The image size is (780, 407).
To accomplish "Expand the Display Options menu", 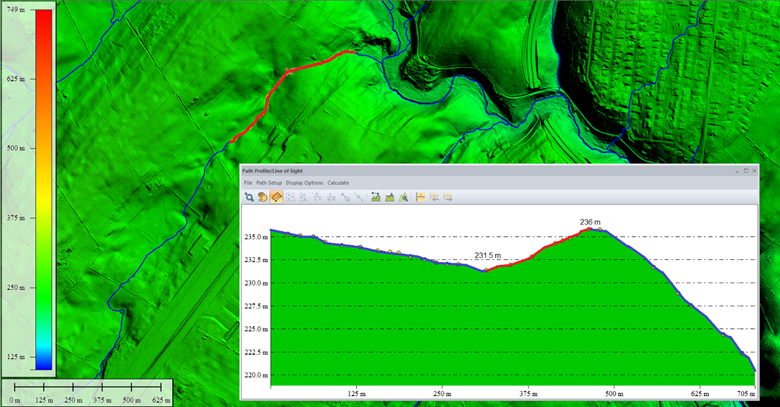I will (304, 183).
